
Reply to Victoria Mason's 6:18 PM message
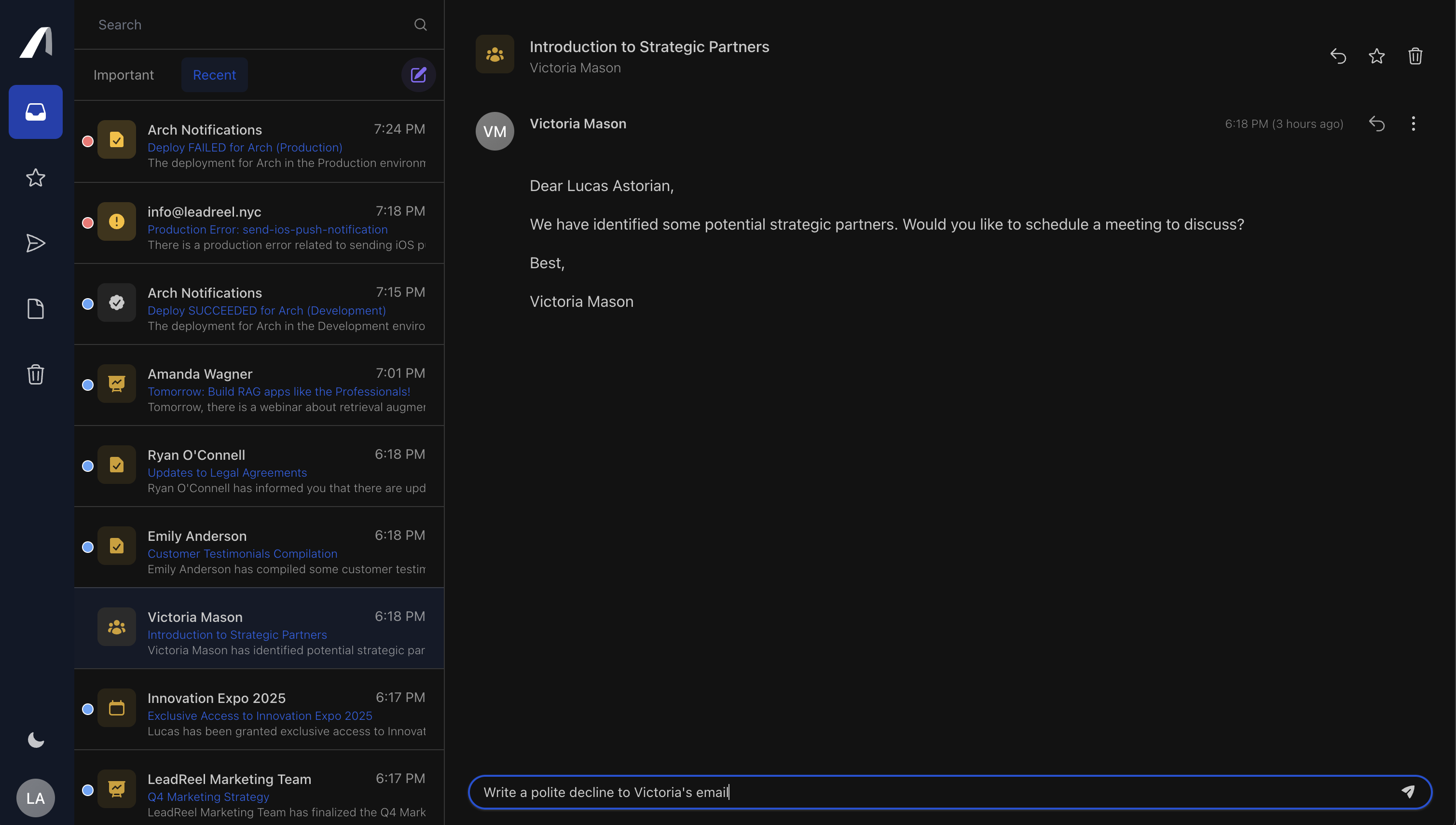[1376, 124]
